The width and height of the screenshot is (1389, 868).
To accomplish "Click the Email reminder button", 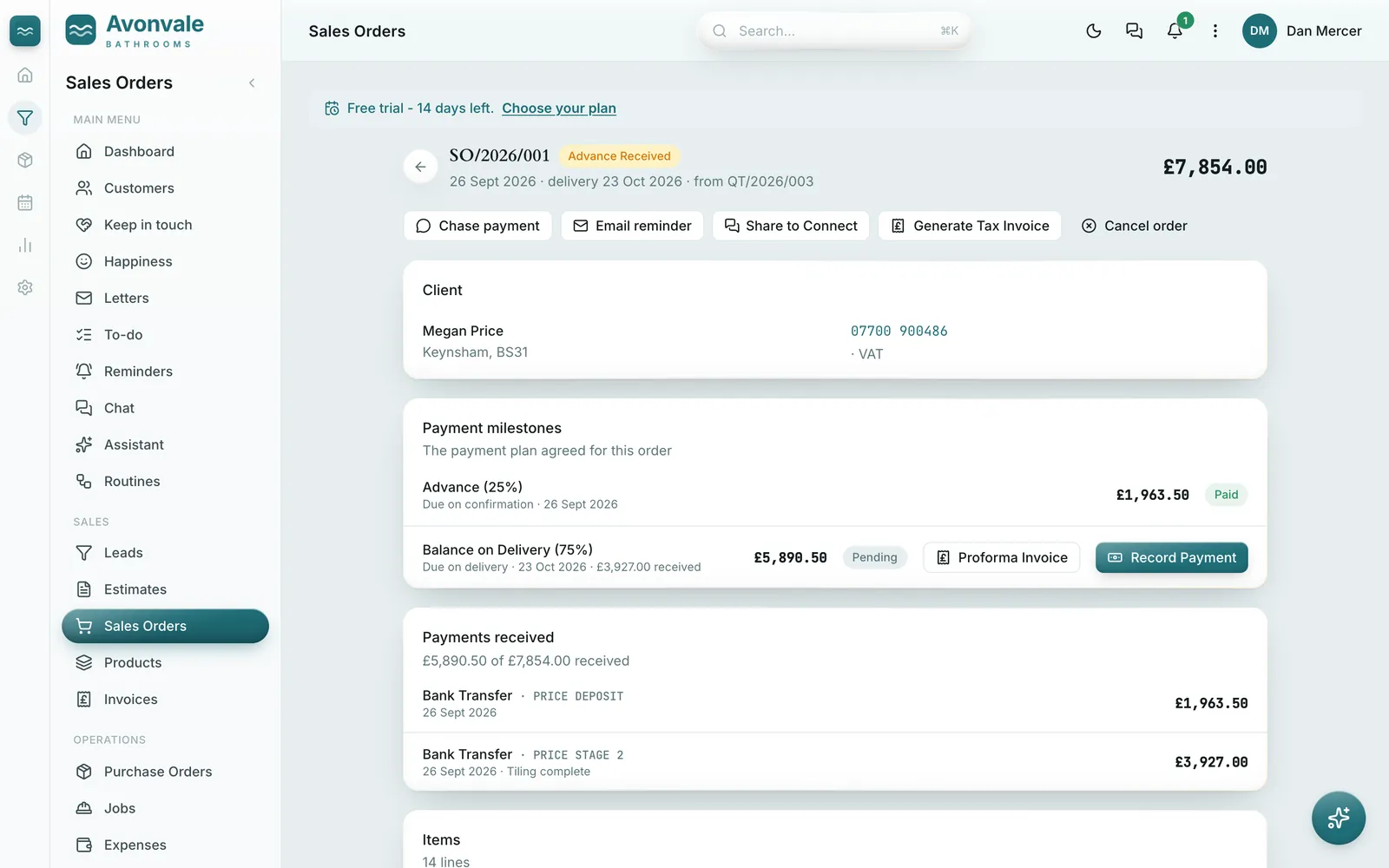I will point(632,226).
